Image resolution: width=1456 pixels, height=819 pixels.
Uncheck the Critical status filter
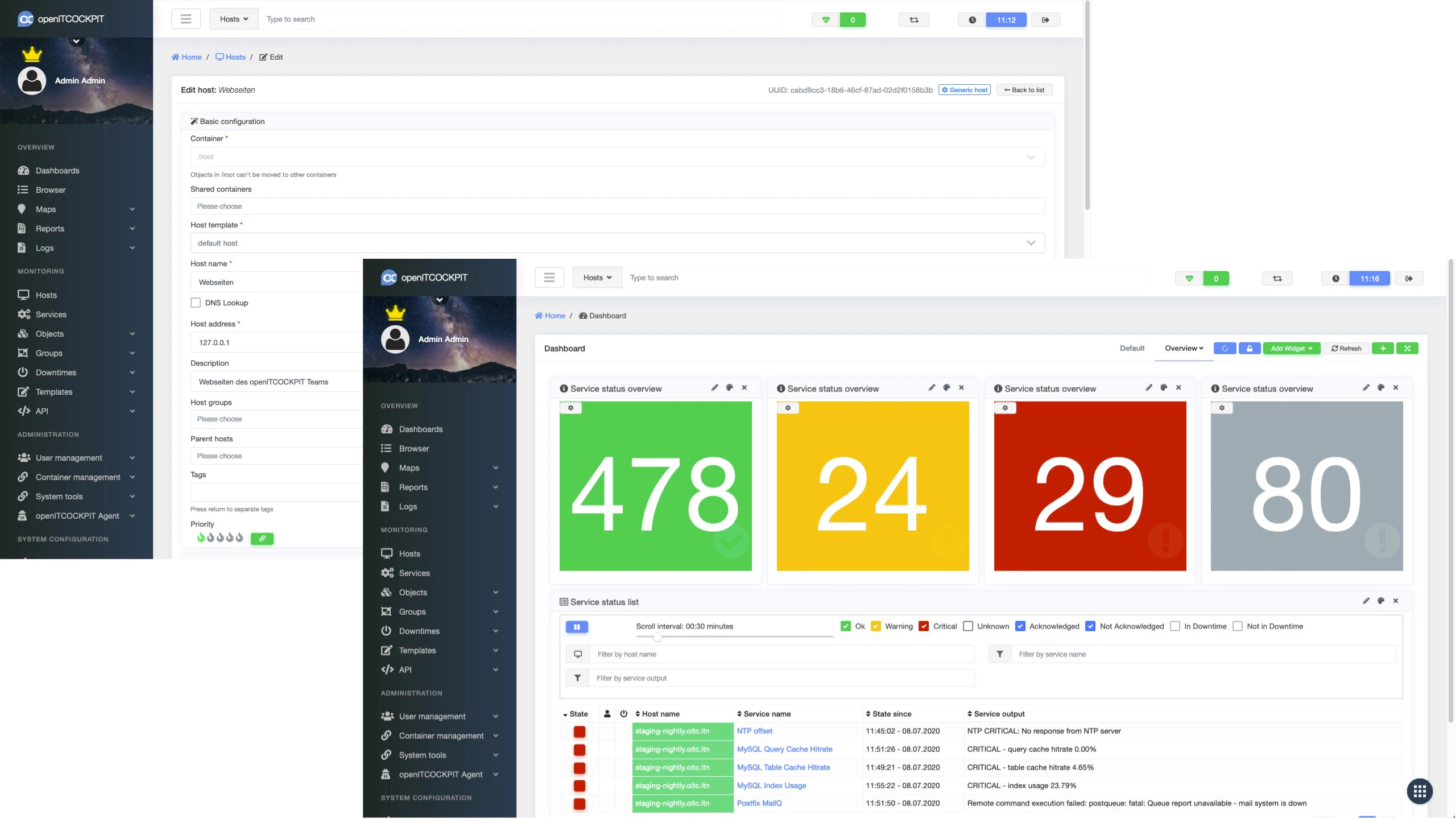click(924, 627)
